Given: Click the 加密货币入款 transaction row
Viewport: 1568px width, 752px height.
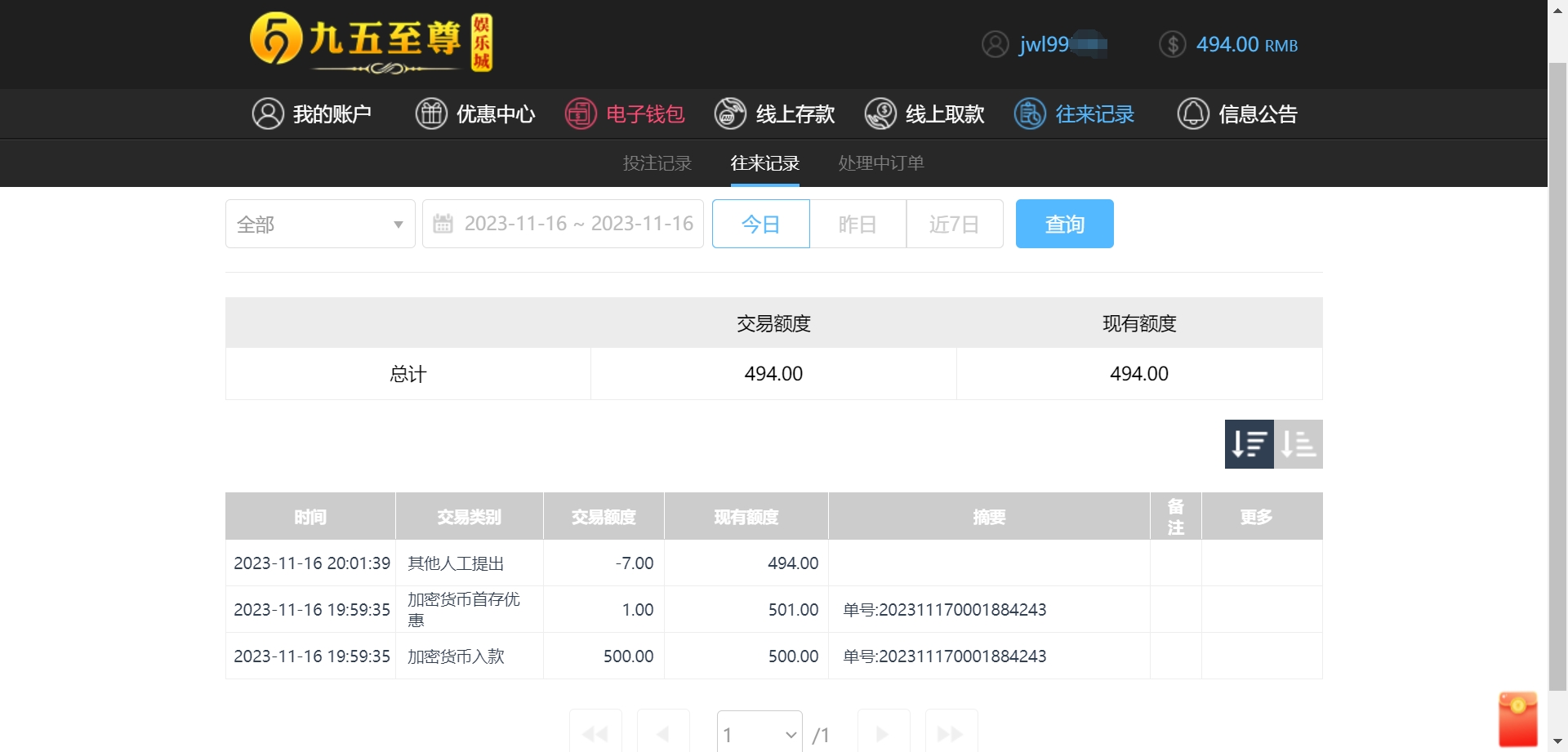Looking at the screenshot, I should click(773, 656).
